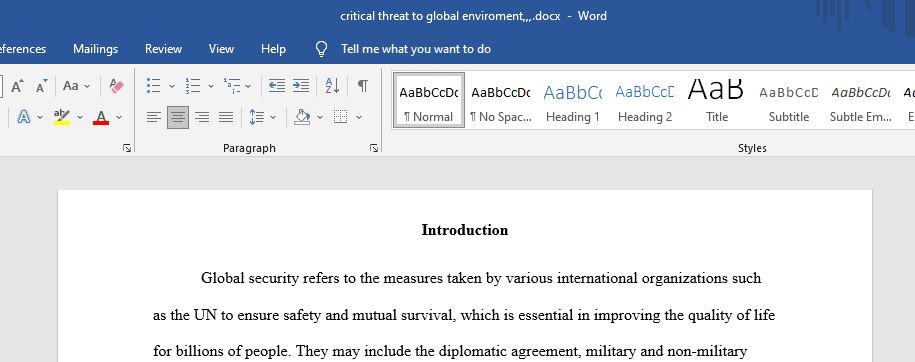Screen dimensions: 915x362
Task: Click the lightbulb Tell Me icon
Action: tap(321, 49)
